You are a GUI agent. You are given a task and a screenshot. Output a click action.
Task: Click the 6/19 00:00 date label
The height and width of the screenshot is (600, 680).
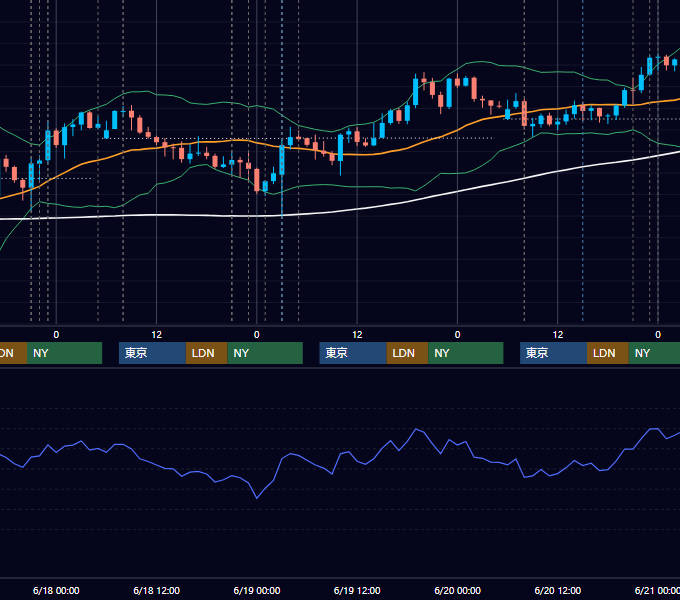257,590
